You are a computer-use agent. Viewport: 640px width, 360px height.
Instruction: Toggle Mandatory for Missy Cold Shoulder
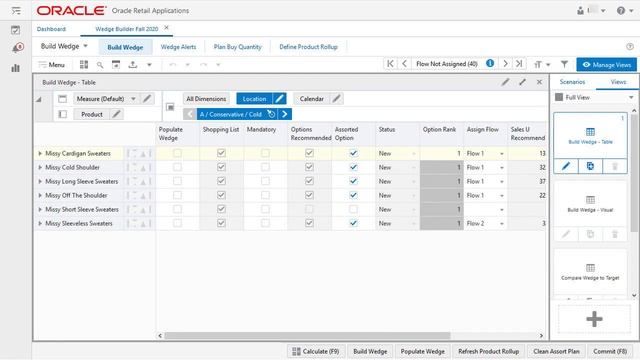pos(265,167)
